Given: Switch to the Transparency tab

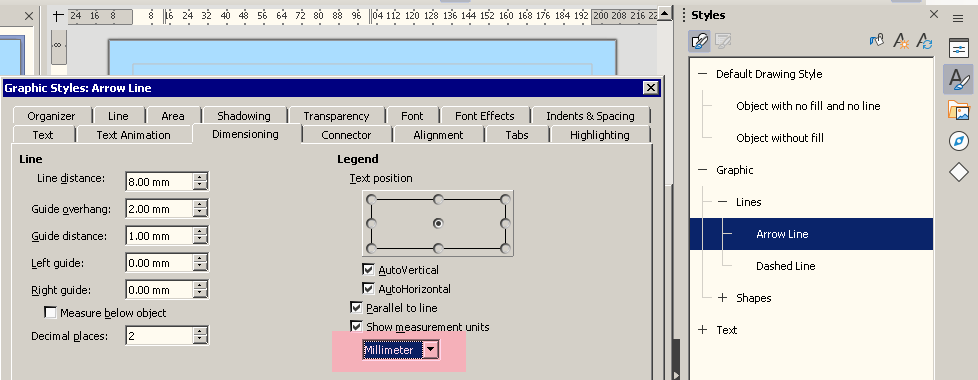Looking at the screenshot, I should (x=336, y=115).
